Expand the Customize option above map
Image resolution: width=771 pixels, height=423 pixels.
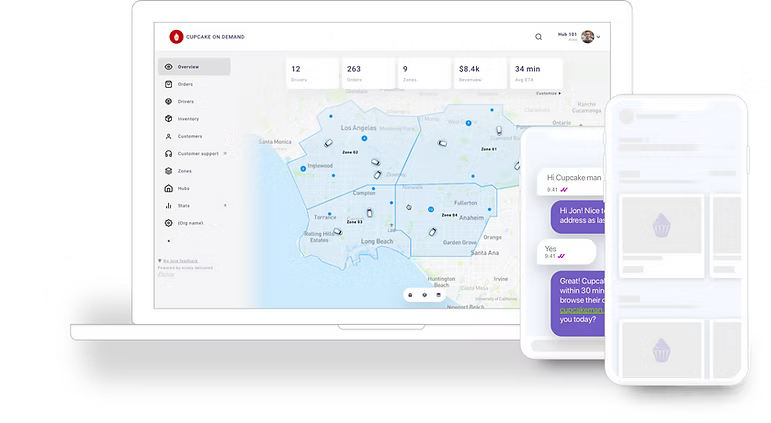(548, 93)
